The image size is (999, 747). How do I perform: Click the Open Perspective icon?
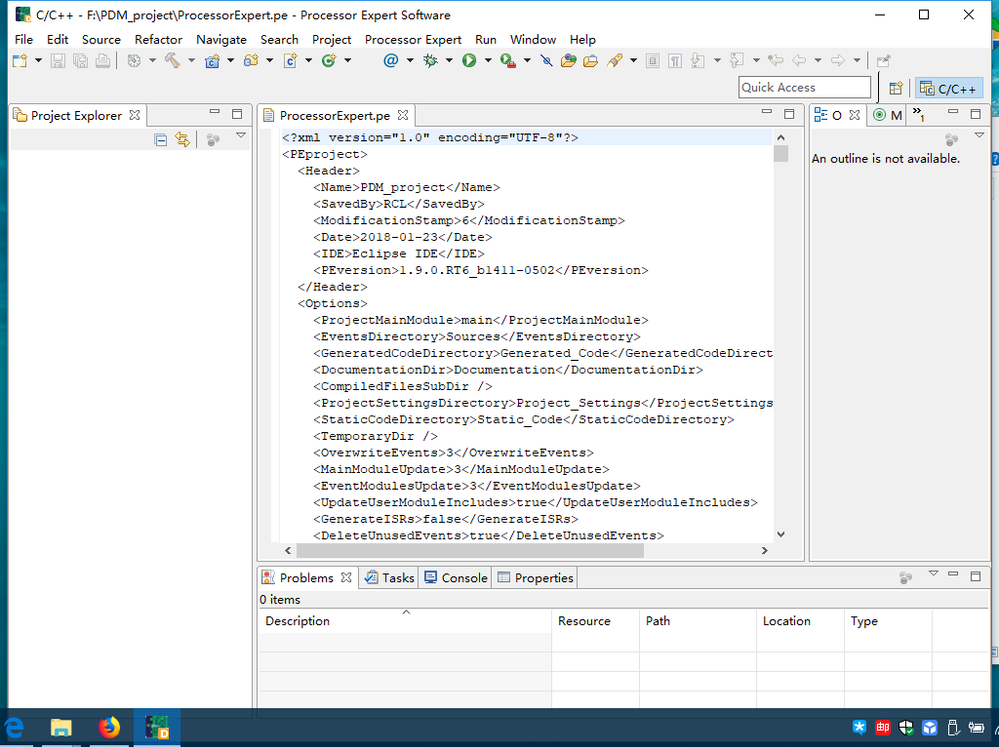click(x=896, y=88)
